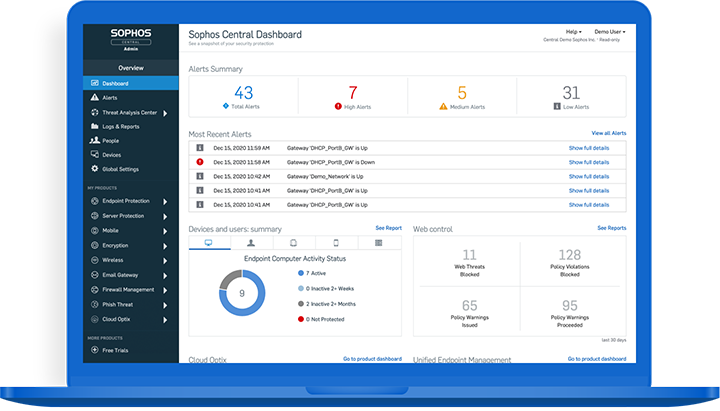This screenshot has height=411, width=720.
Task: Expand the Firewall Management submenu arrow
Action: pyautogui.click(x=166, y=290)
